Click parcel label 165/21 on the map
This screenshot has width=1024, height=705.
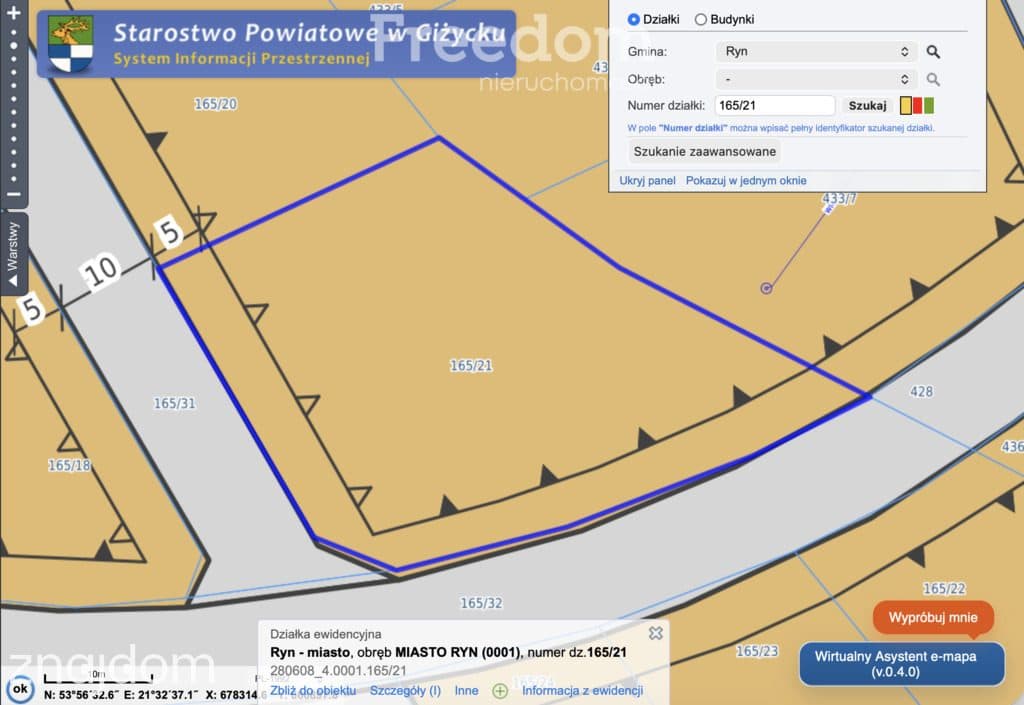[x=471, y=366]
